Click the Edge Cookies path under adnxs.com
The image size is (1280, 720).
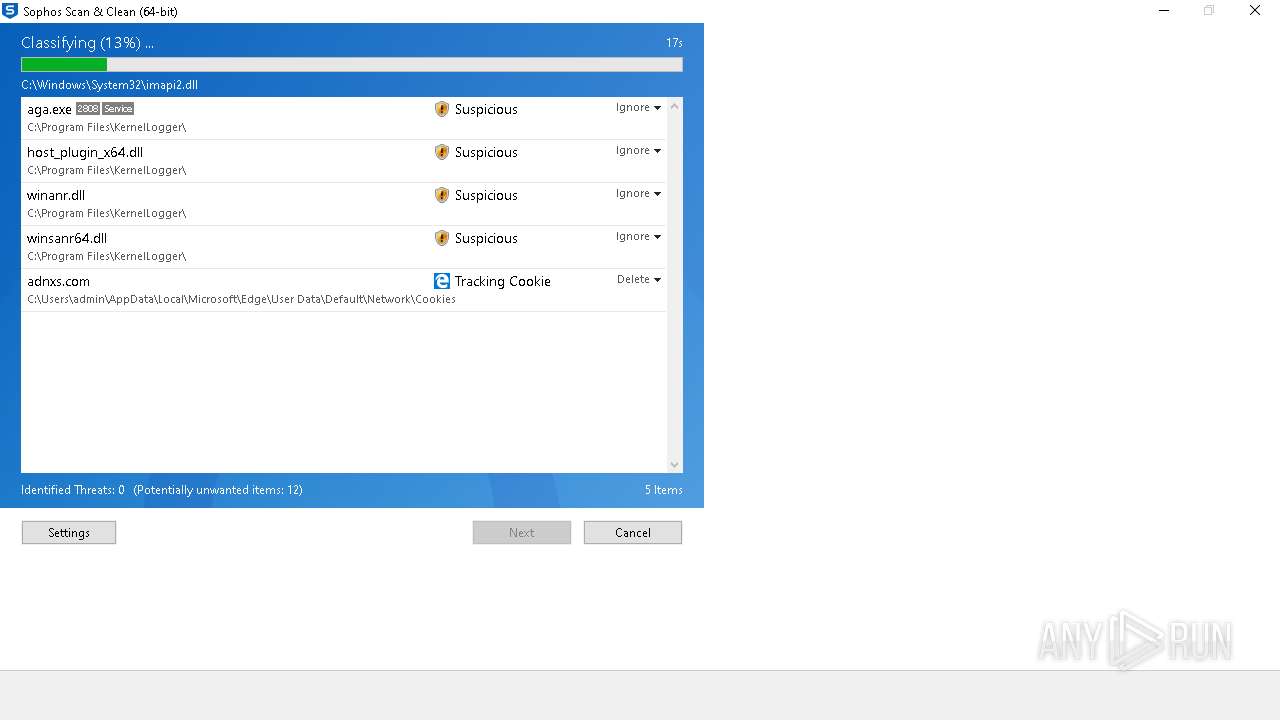click(241, 299)
